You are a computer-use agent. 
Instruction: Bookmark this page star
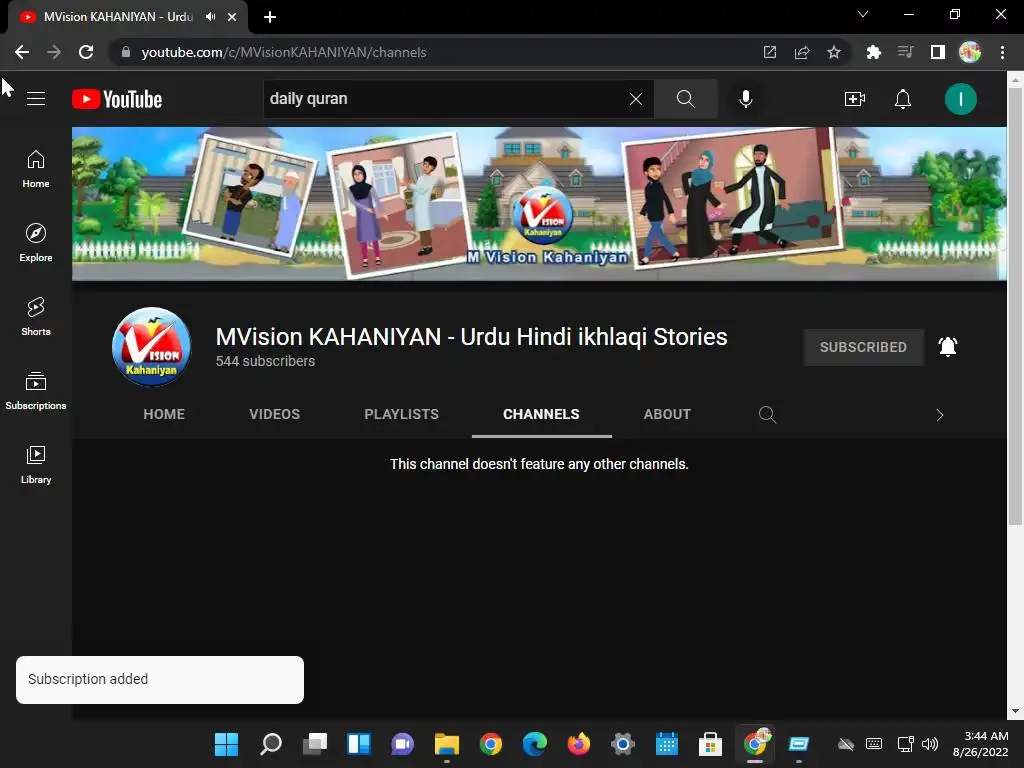[834, 52]
